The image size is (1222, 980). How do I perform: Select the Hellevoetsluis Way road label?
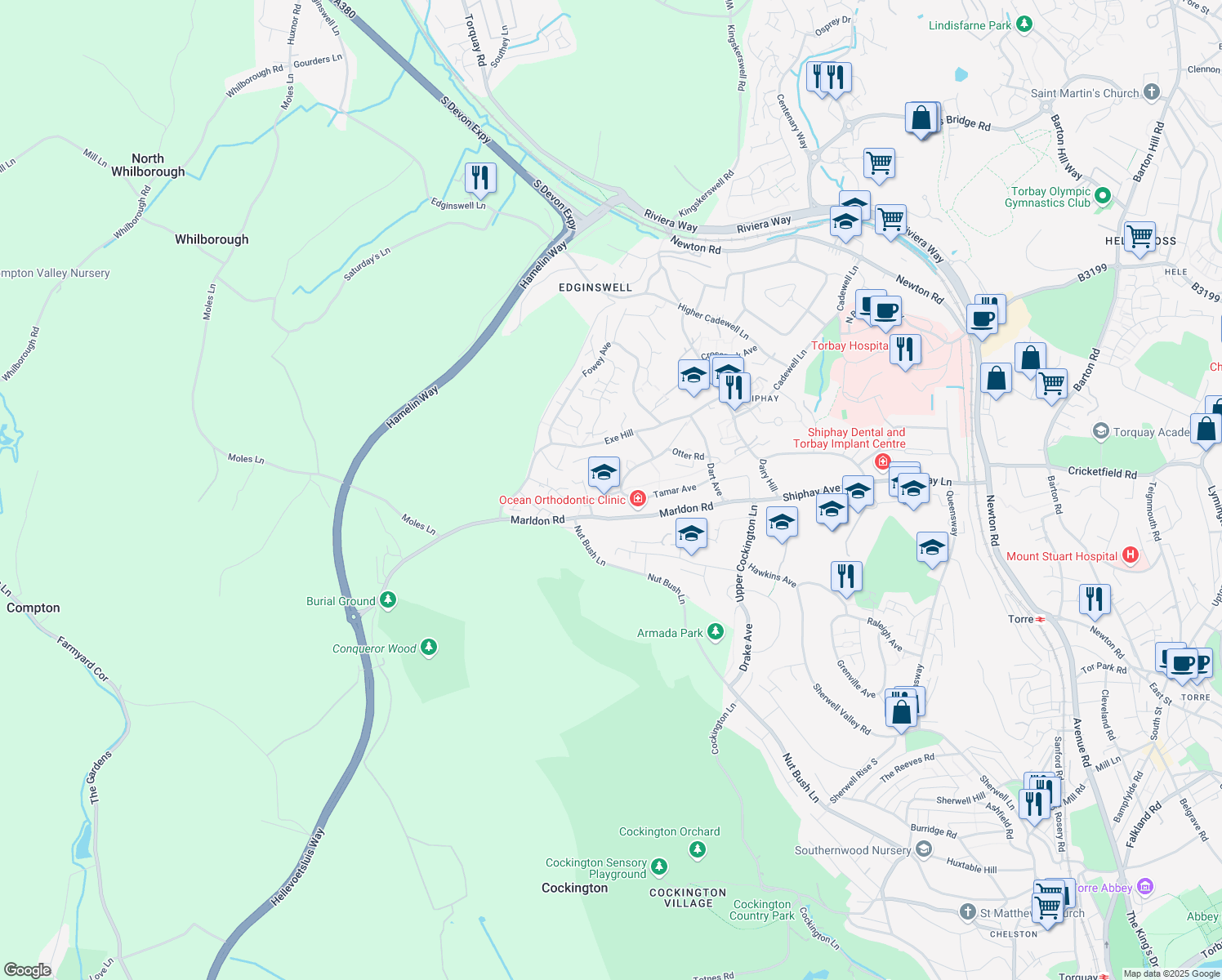click(x=298, y=868)
